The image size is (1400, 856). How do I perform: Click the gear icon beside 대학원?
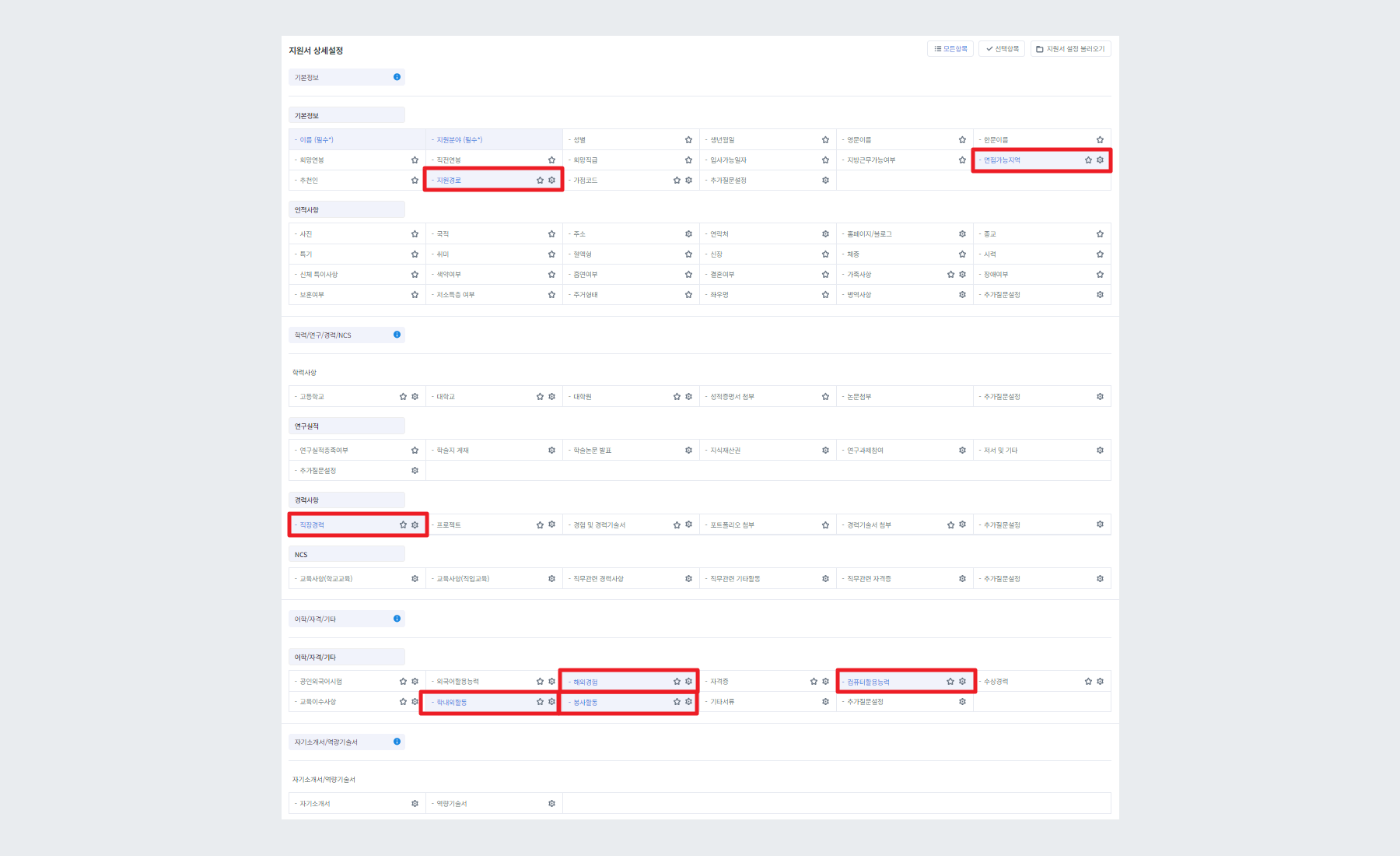pyautogui.click(x=688, y=397)
